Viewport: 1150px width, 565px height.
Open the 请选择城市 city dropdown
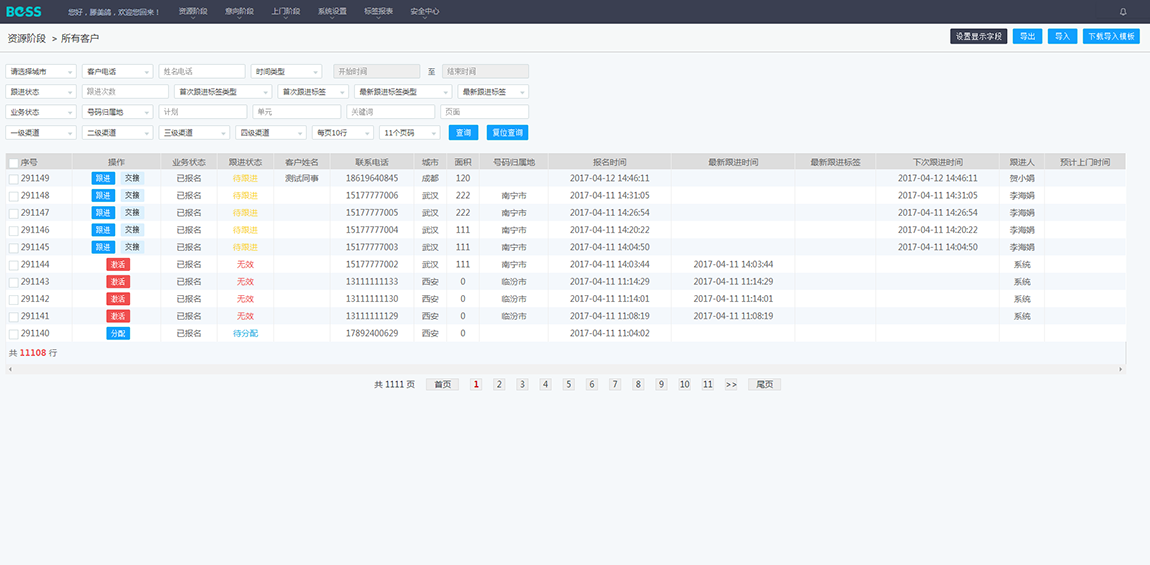click(x=41, y=72)
